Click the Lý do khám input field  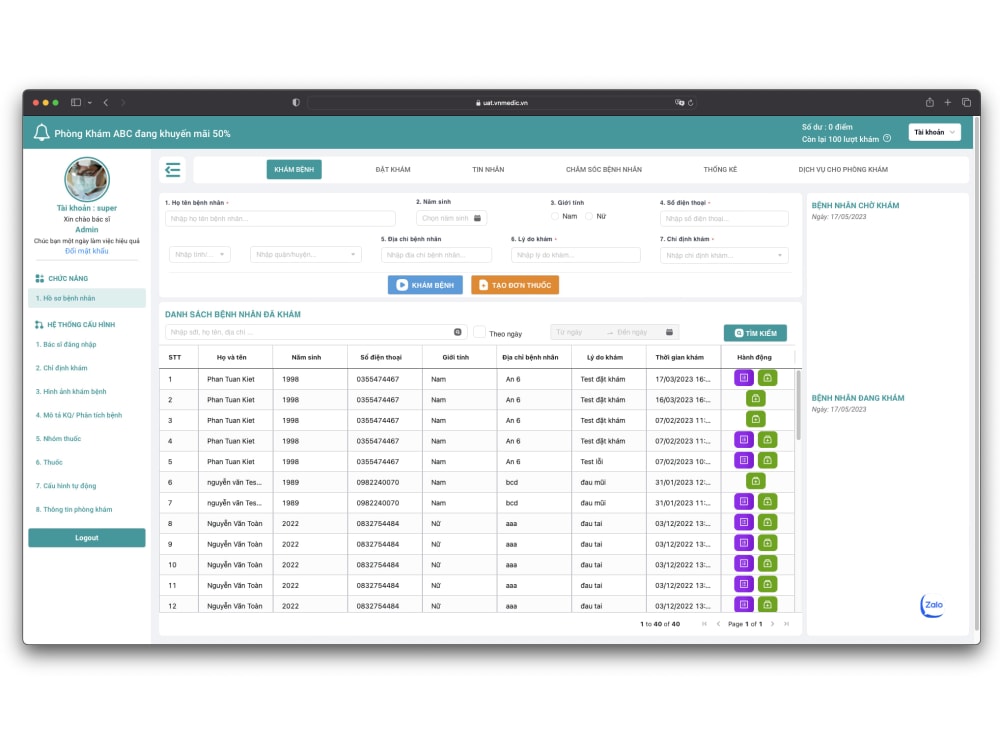pos(575,255)
